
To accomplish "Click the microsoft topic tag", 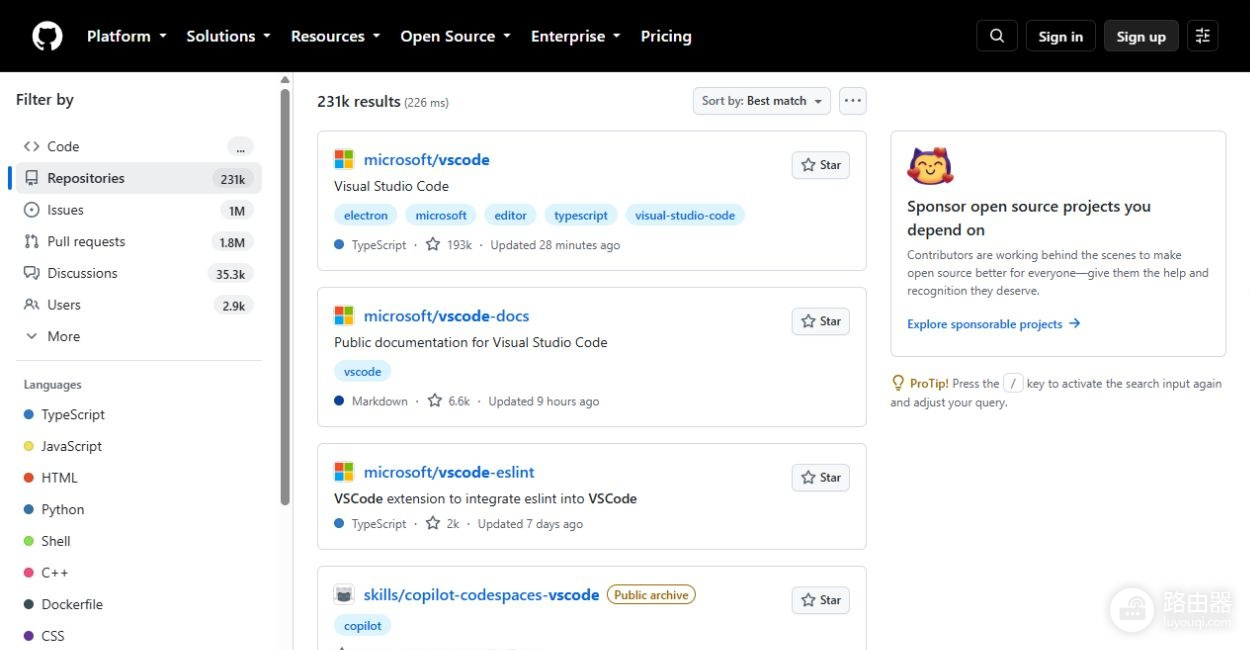I will (x=441, y=215).
